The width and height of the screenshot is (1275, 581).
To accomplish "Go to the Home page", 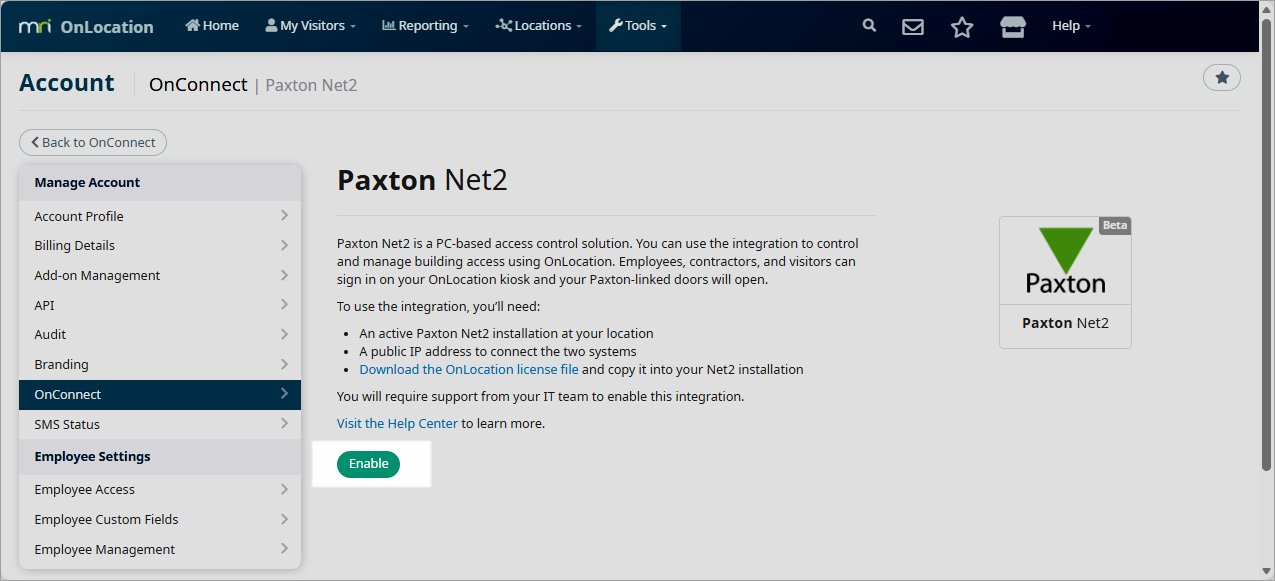I will coord(212,26).
